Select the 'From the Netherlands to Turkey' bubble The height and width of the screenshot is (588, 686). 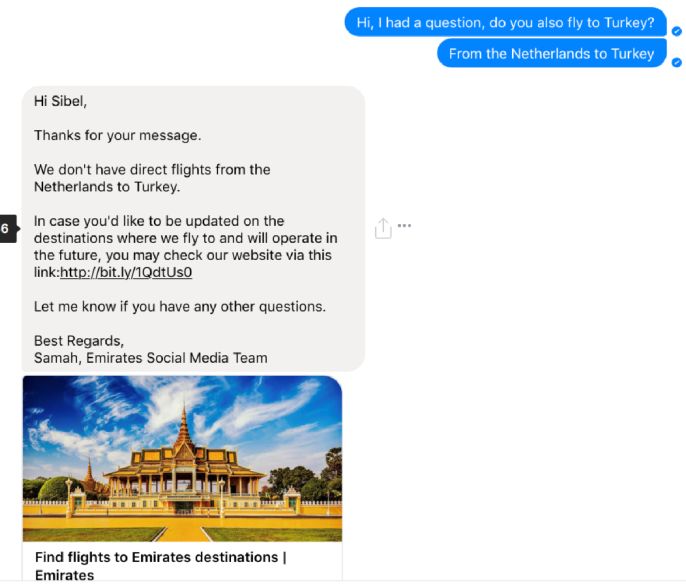pyautogui.click(x=551, y=53)
